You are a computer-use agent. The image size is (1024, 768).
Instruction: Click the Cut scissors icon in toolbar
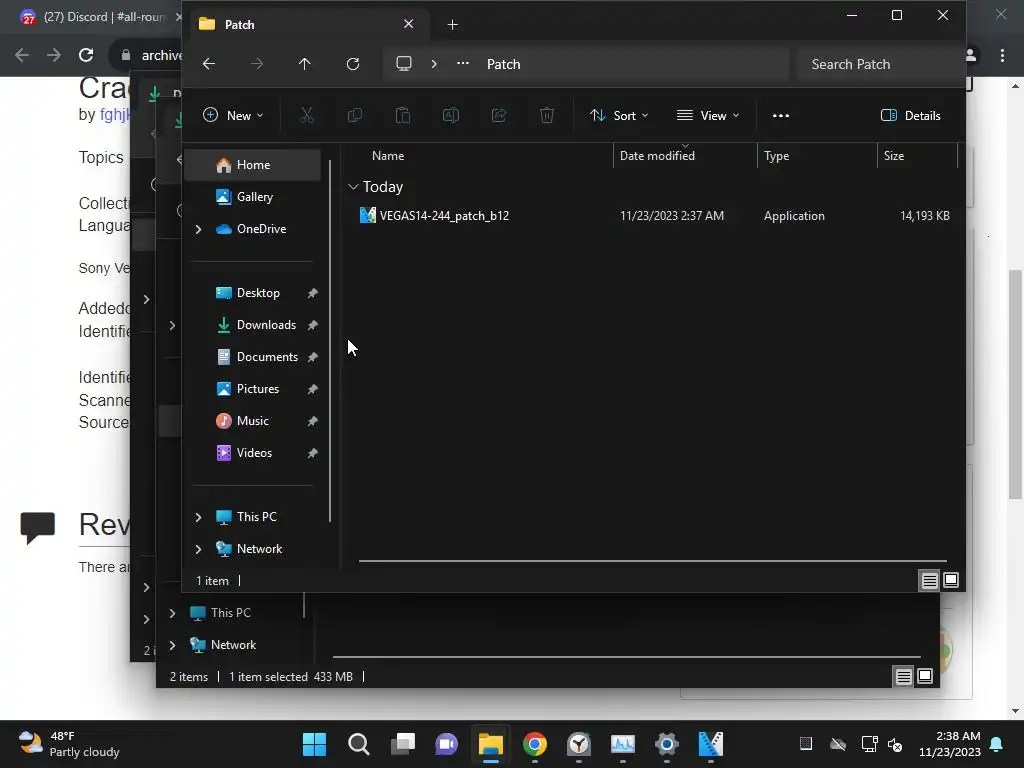306,116
